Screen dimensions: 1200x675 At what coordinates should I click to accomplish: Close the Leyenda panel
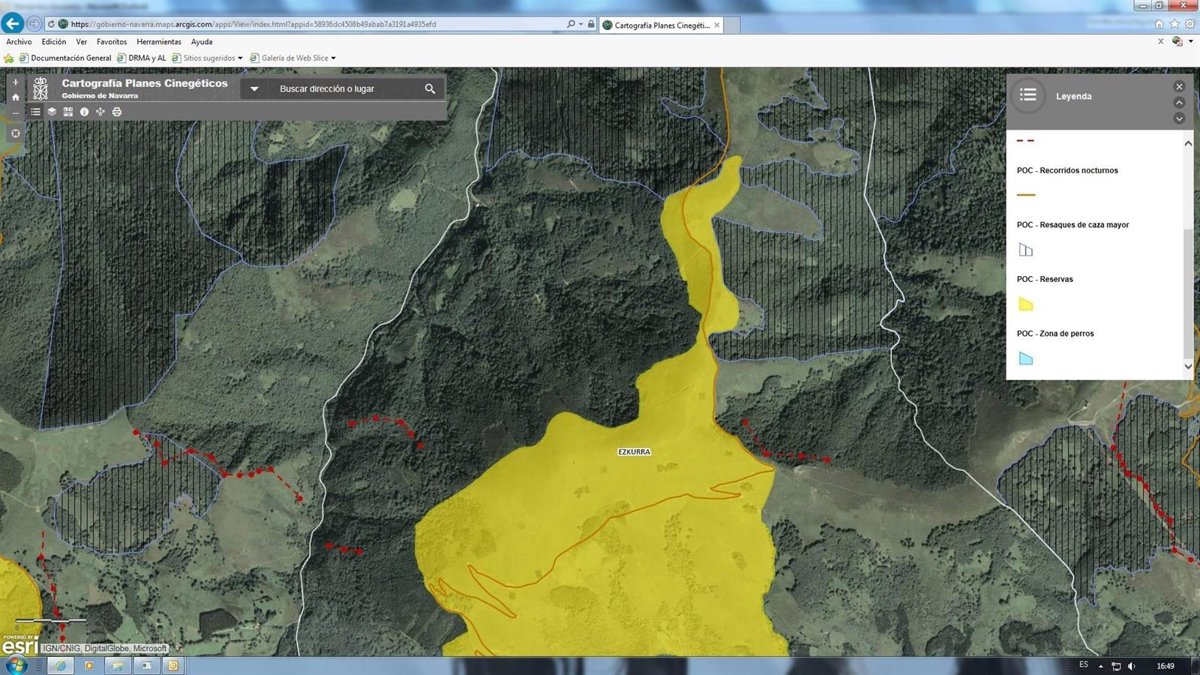point(1179,87)
